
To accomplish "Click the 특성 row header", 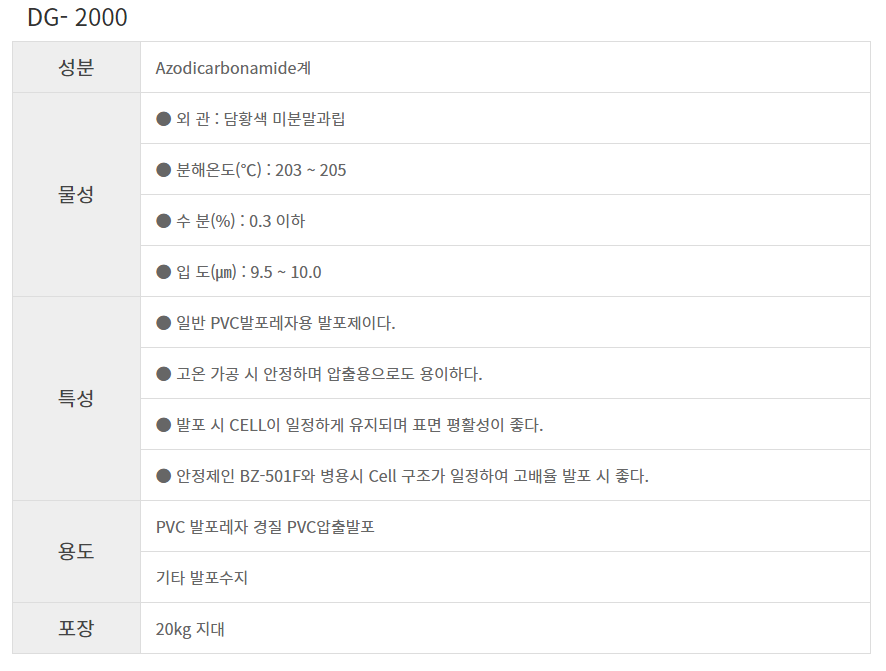I will coord(76,399).
